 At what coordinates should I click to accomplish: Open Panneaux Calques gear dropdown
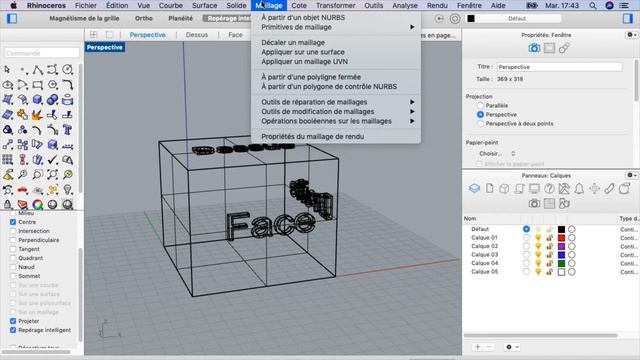click(631, 175)
